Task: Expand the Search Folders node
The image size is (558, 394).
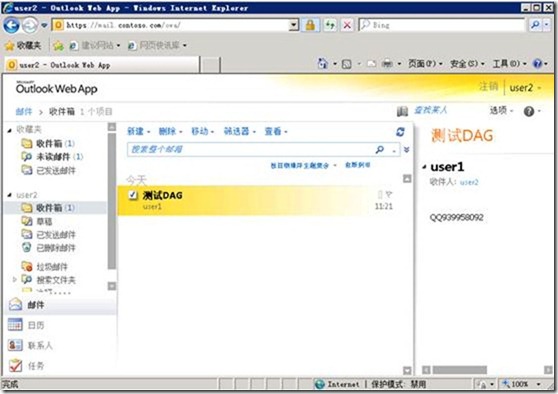Action: (x=15, y=280)
